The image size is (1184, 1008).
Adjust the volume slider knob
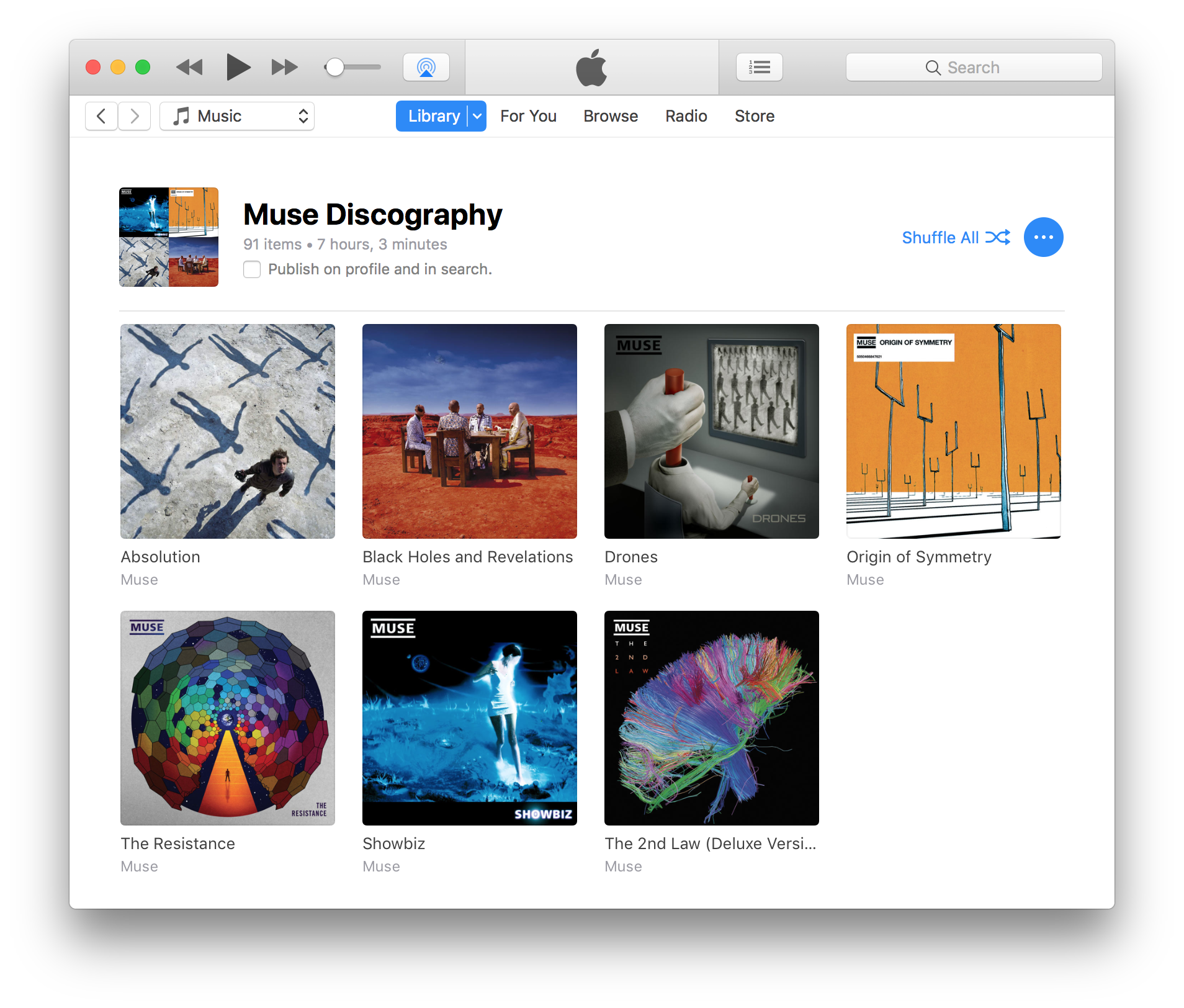pyautogui.click(x=335, y=67)
